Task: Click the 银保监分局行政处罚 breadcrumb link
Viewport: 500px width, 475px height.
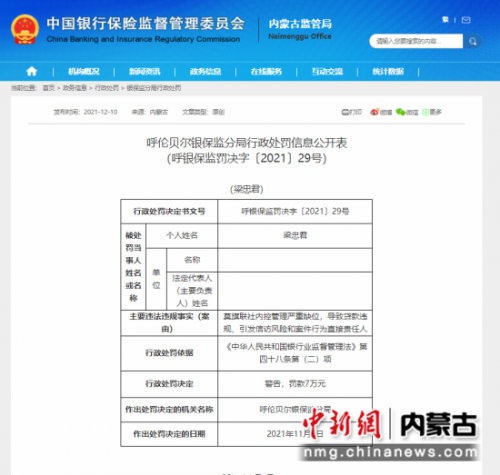Action: pyautogui.click(x=154, y=88)
